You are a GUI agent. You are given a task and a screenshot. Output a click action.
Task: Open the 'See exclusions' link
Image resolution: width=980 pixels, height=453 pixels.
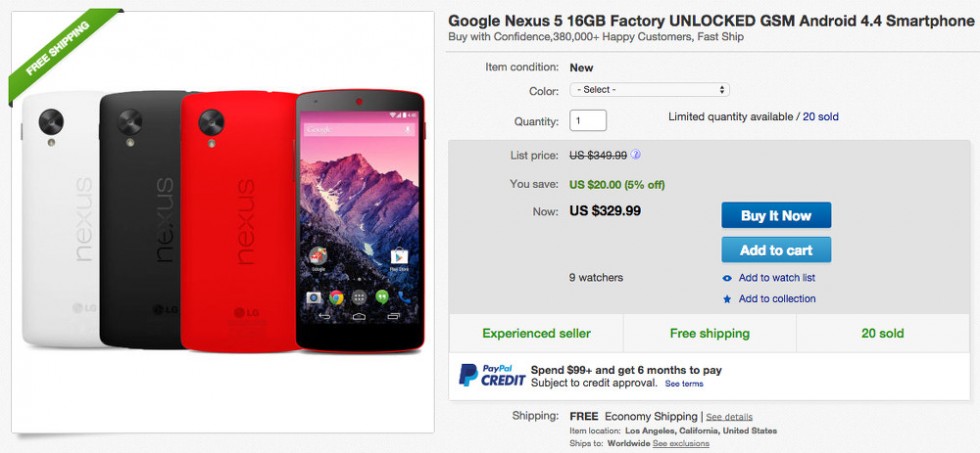681,442
